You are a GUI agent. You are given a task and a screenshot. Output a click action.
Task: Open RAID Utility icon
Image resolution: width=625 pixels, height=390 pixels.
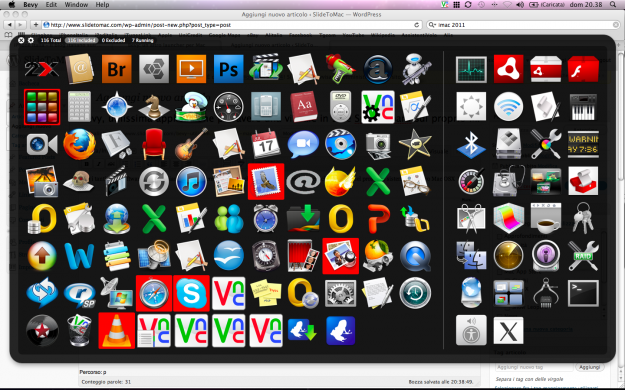(x=583, y=256)
